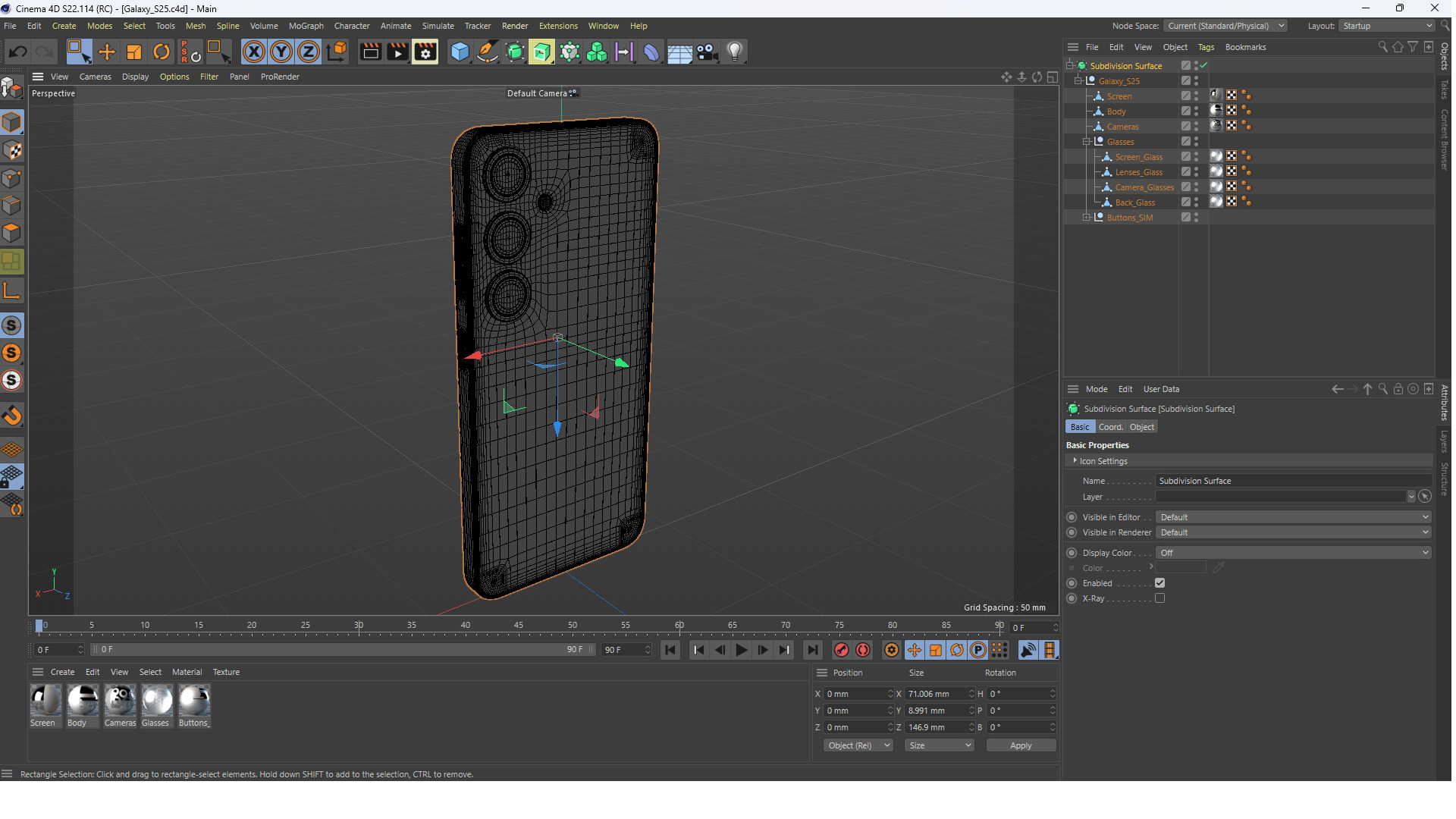Select the Back_Glass object
The width and height of the screenshot is (1456, 819).
1134,202
